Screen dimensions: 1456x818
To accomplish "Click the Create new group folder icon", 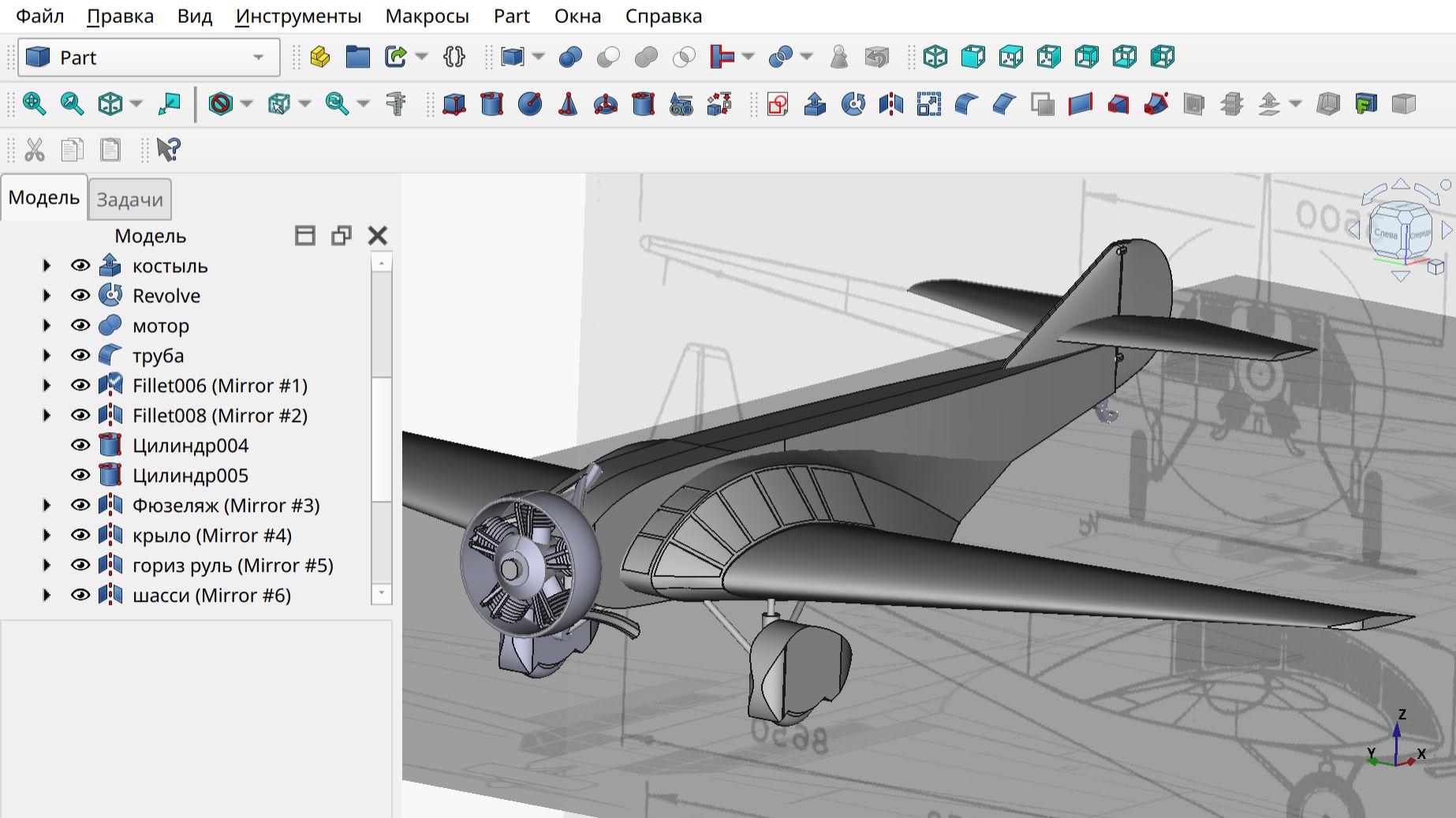I will pyautogui.click(x=358, y=57).
